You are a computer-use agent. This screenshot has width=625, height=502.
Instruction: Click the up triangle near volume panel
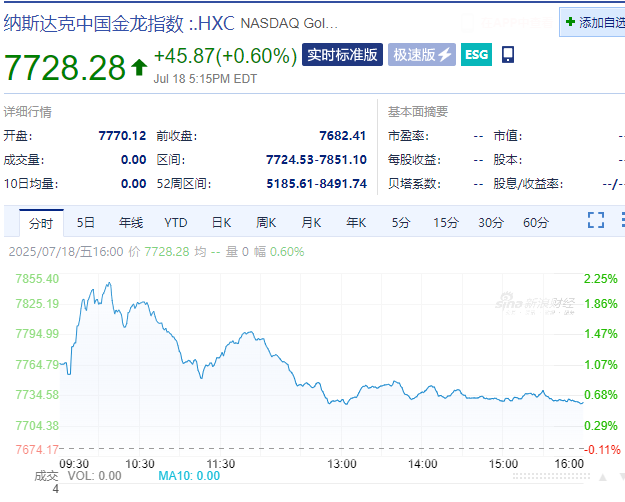[x=603, y=477]
